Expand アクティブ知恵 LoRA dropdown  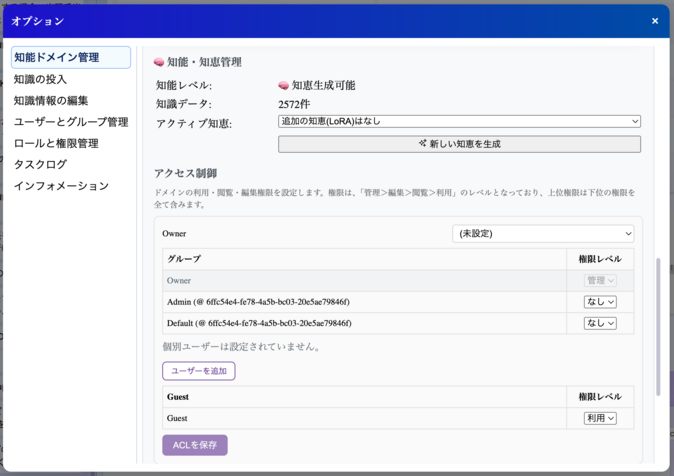click(459, 122)
